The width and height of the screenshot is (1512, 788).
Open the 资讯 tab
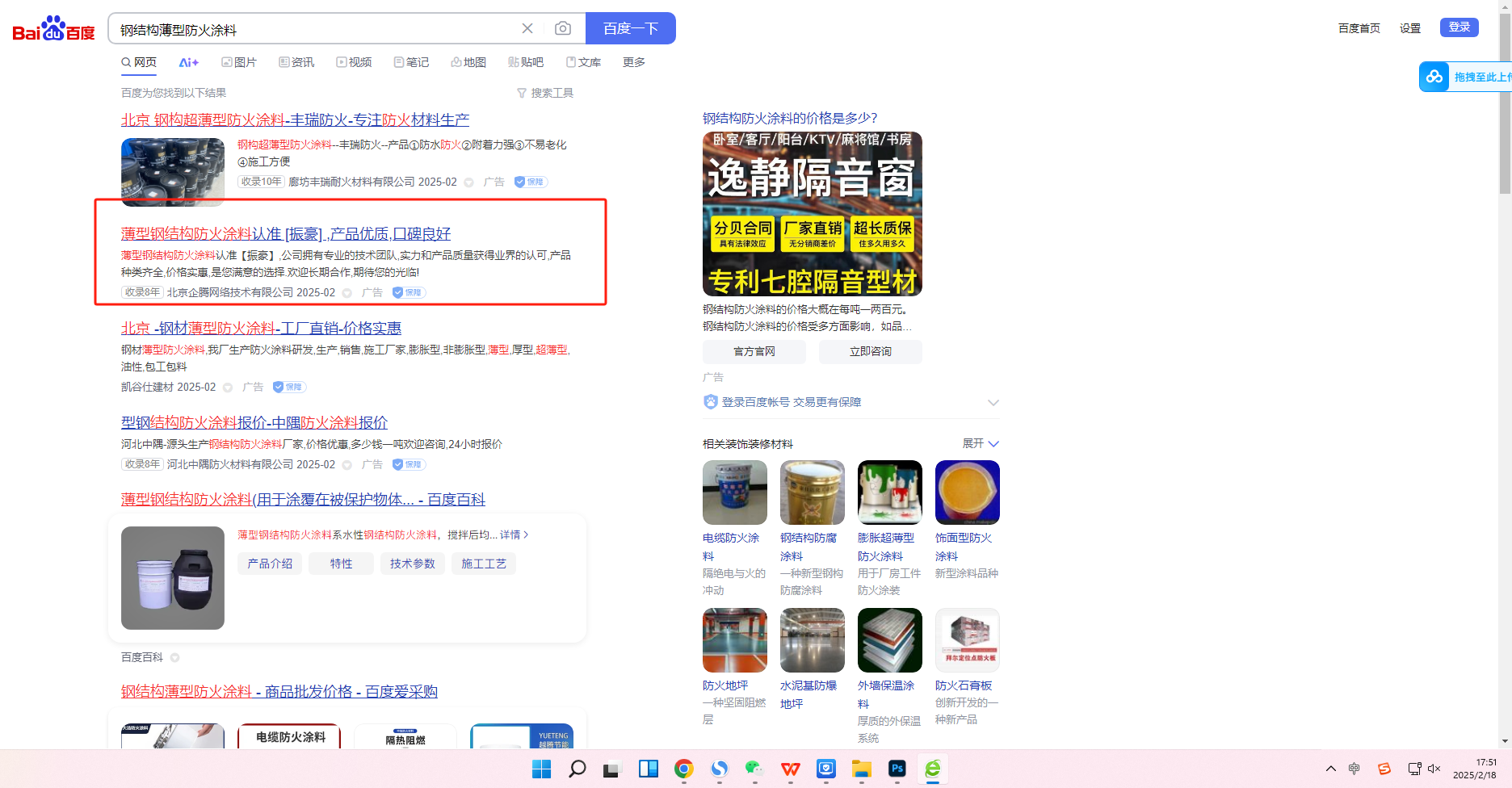click(296, 62)
